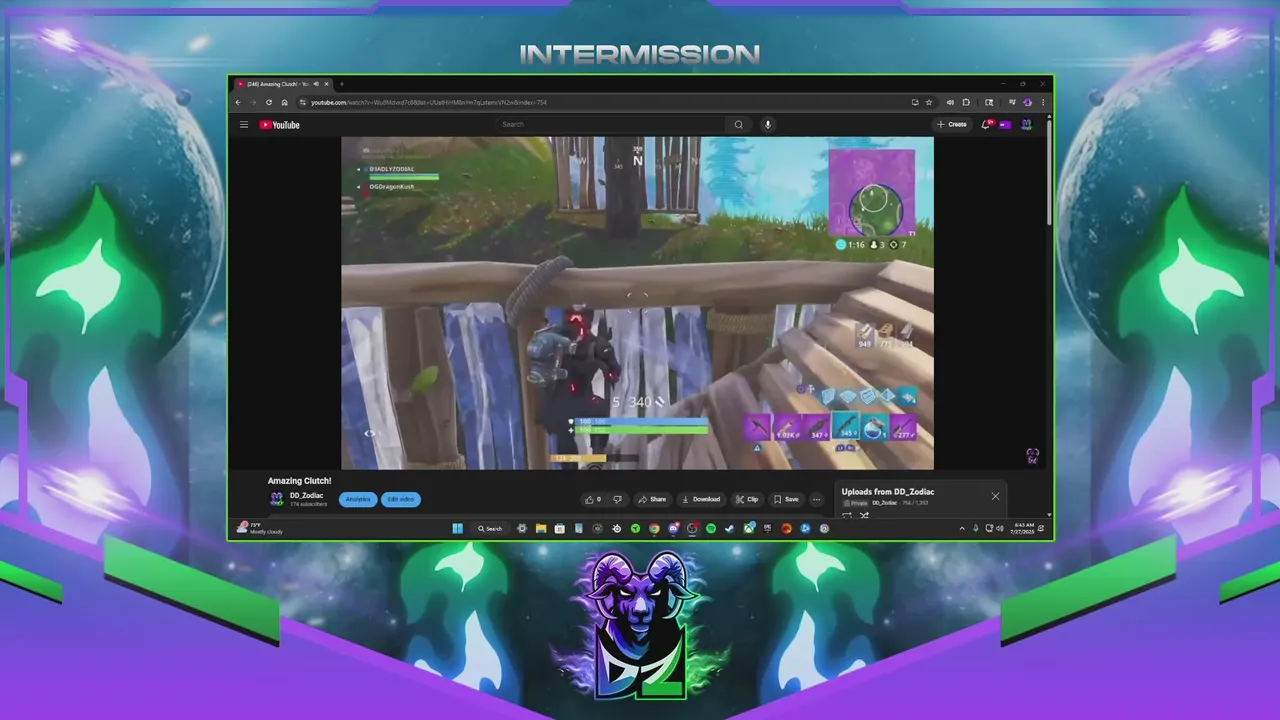This screenshot has height=720, width=1280.
Task: Close the Uploads from DD_Zodiac playlist panel
Action: 995,496
